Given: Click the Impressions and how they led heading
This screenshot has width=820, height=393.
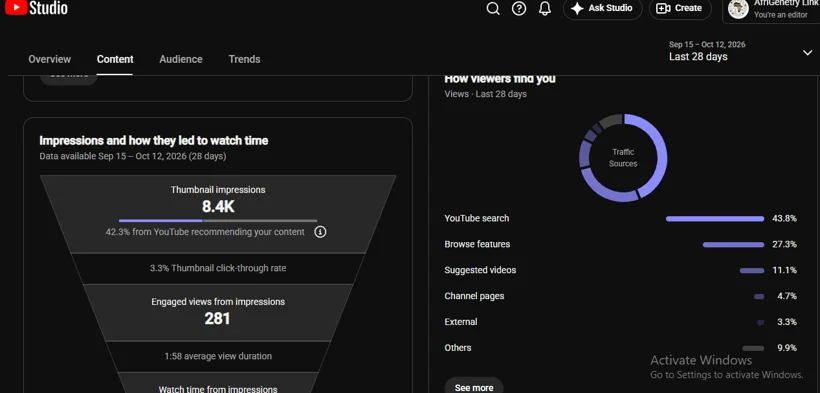Looking at the screenshot, I should [154, 140].
